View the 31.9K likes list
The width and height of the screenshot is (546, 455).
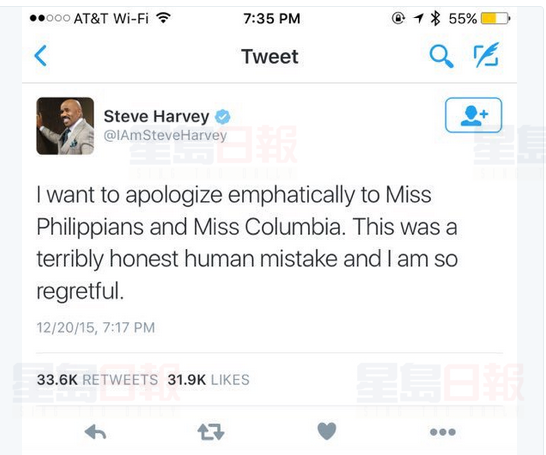(x=208, y=379)
